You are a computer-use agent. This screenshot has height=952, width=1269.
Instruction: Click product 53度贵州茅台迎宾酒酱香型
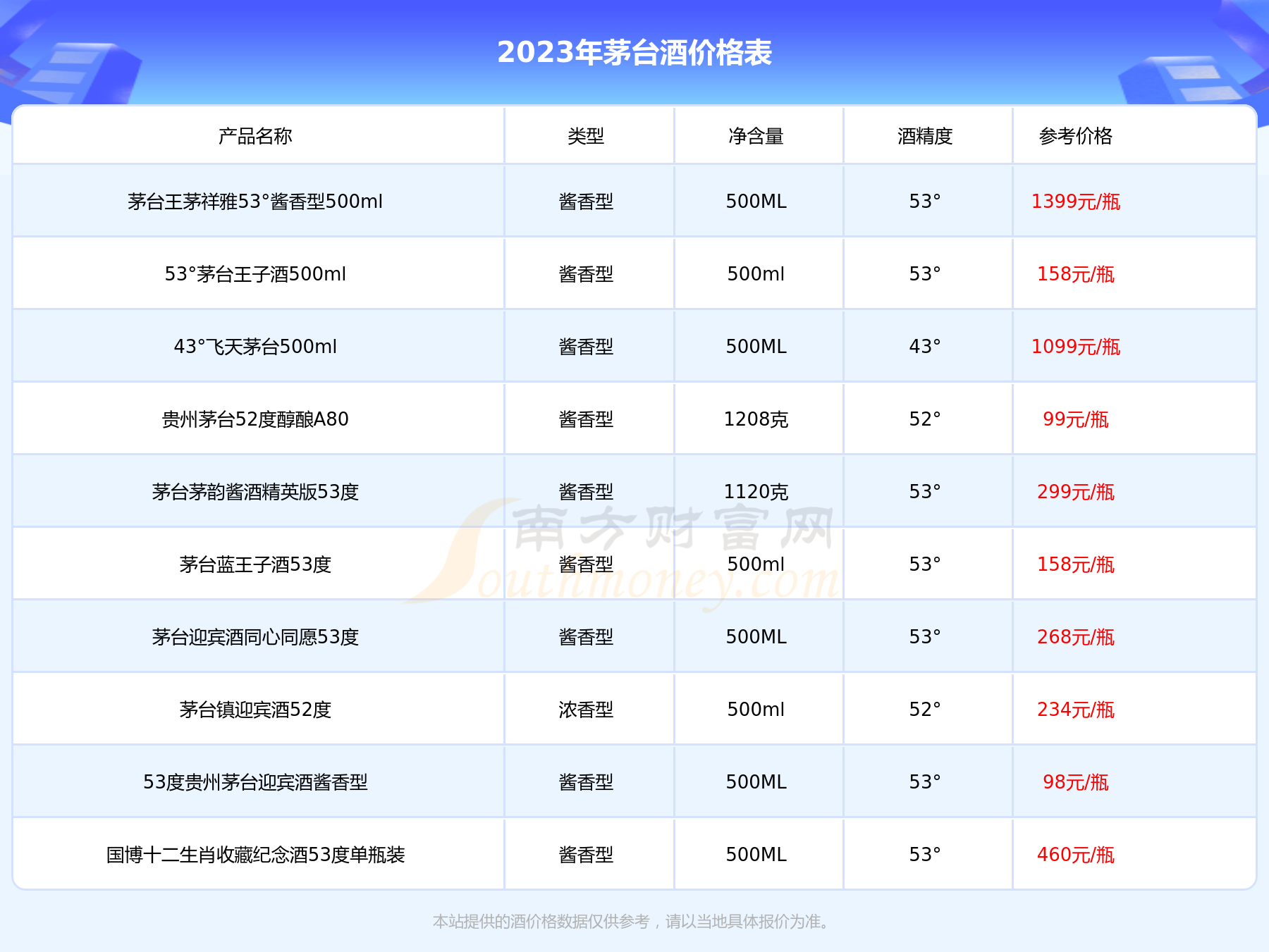(255, 782)
